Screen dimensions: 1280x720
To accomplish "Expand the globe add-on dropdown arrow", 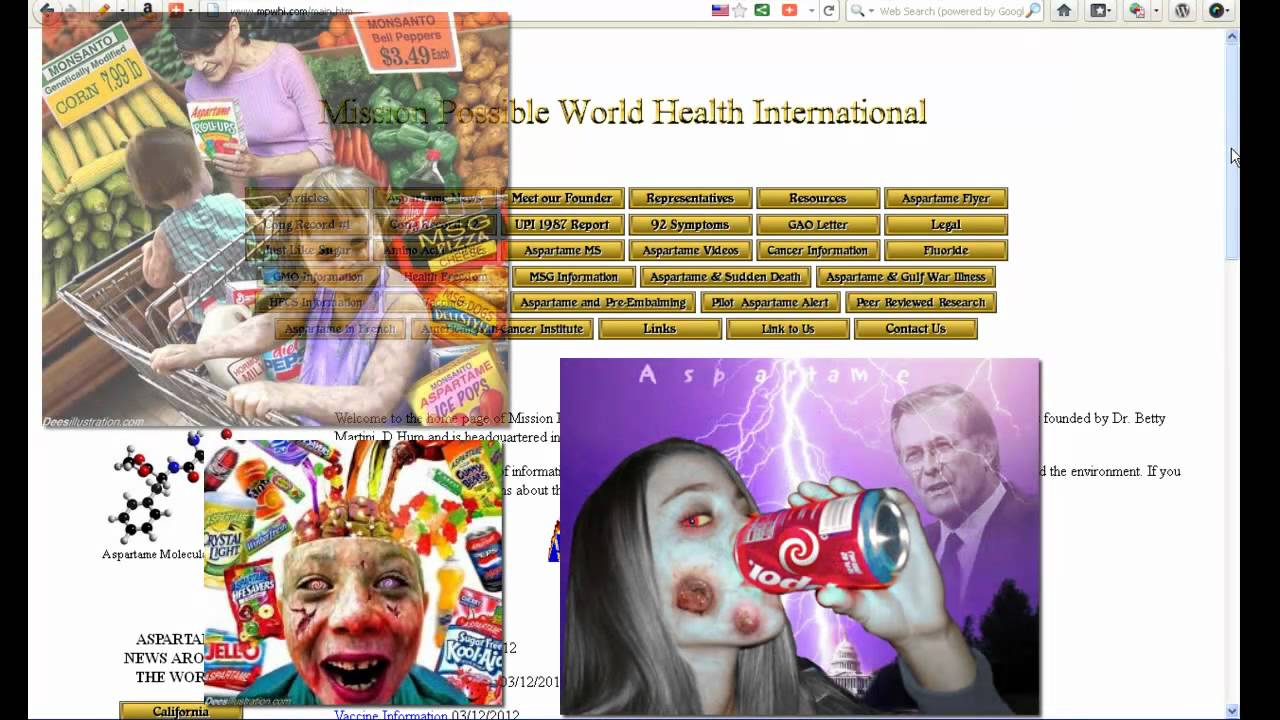I will tap(1155, 10).
